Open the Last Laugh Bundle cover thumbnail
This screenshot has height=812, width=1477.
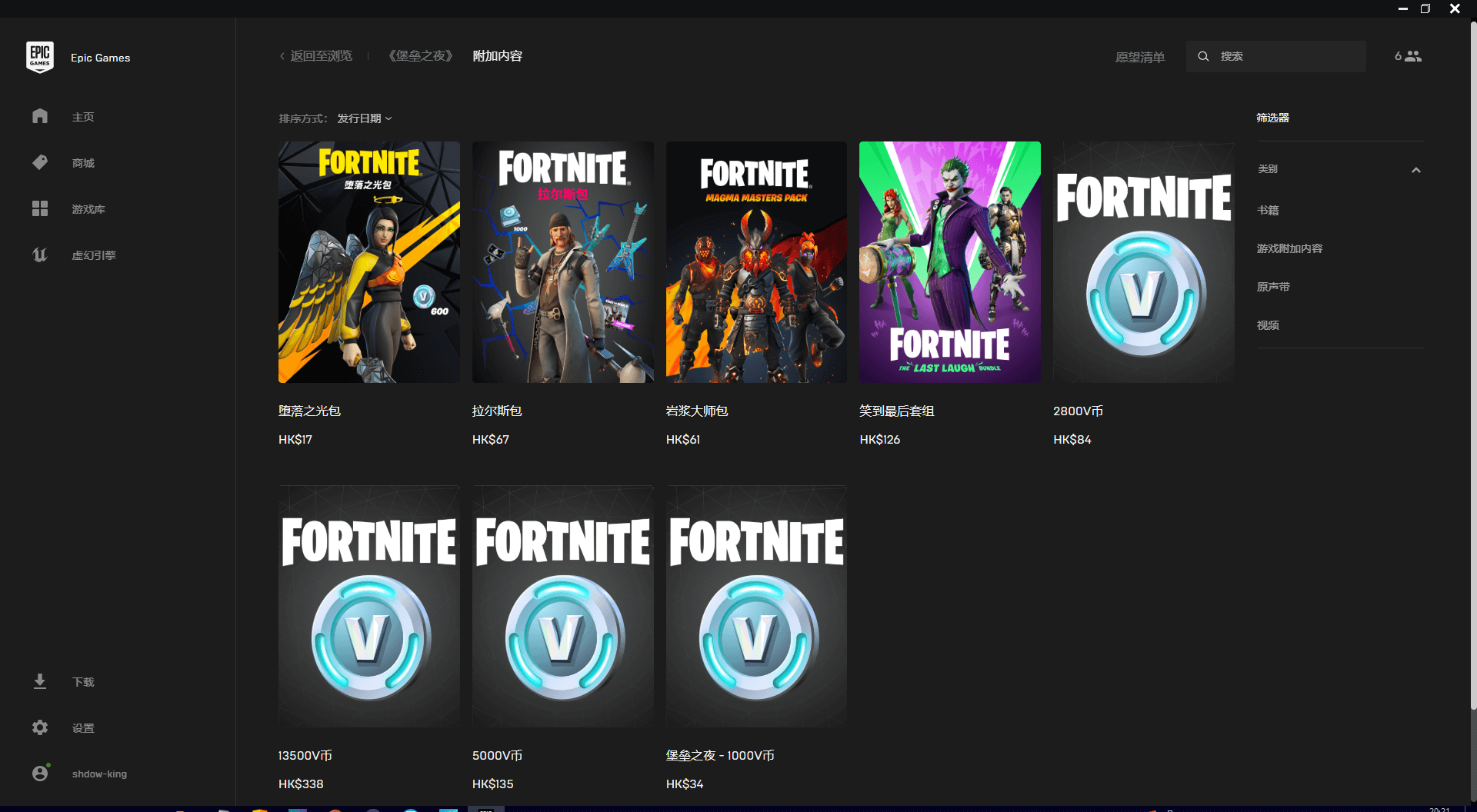[x=950, y=262]
